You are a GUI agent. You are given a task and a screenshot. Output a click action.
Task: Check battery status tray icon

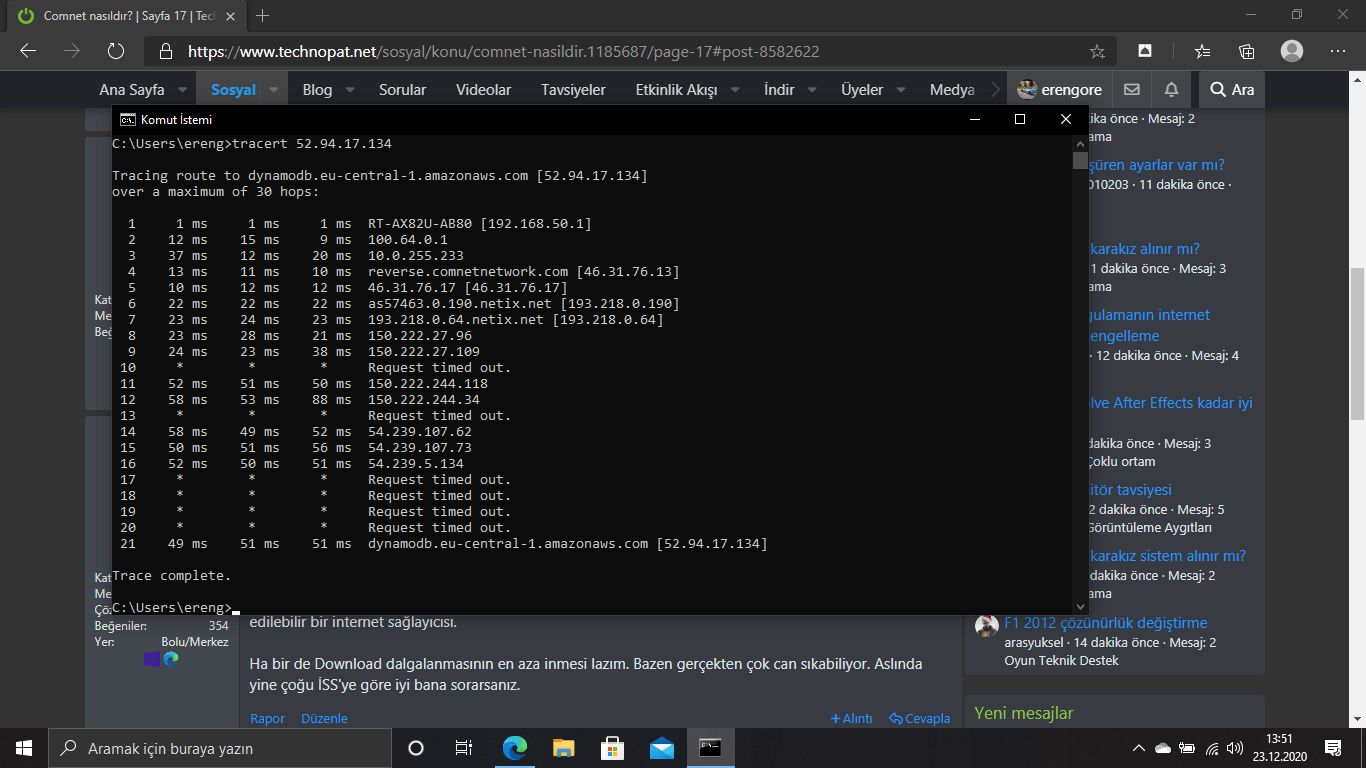pos(1187,748)
